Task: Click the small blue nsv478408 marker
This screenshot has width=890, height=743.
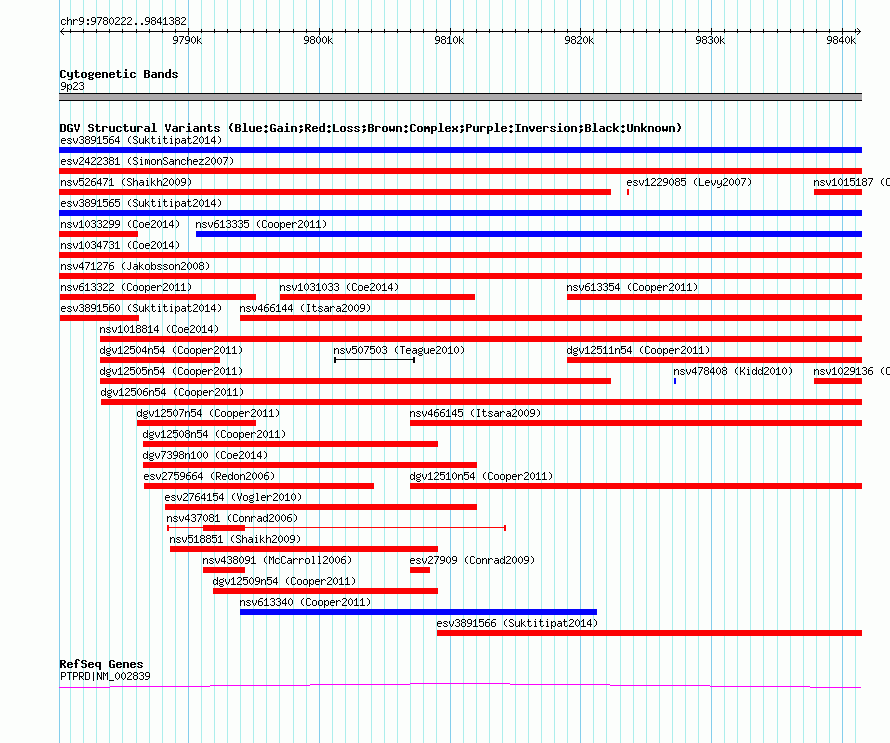Action: pos(675,381)
